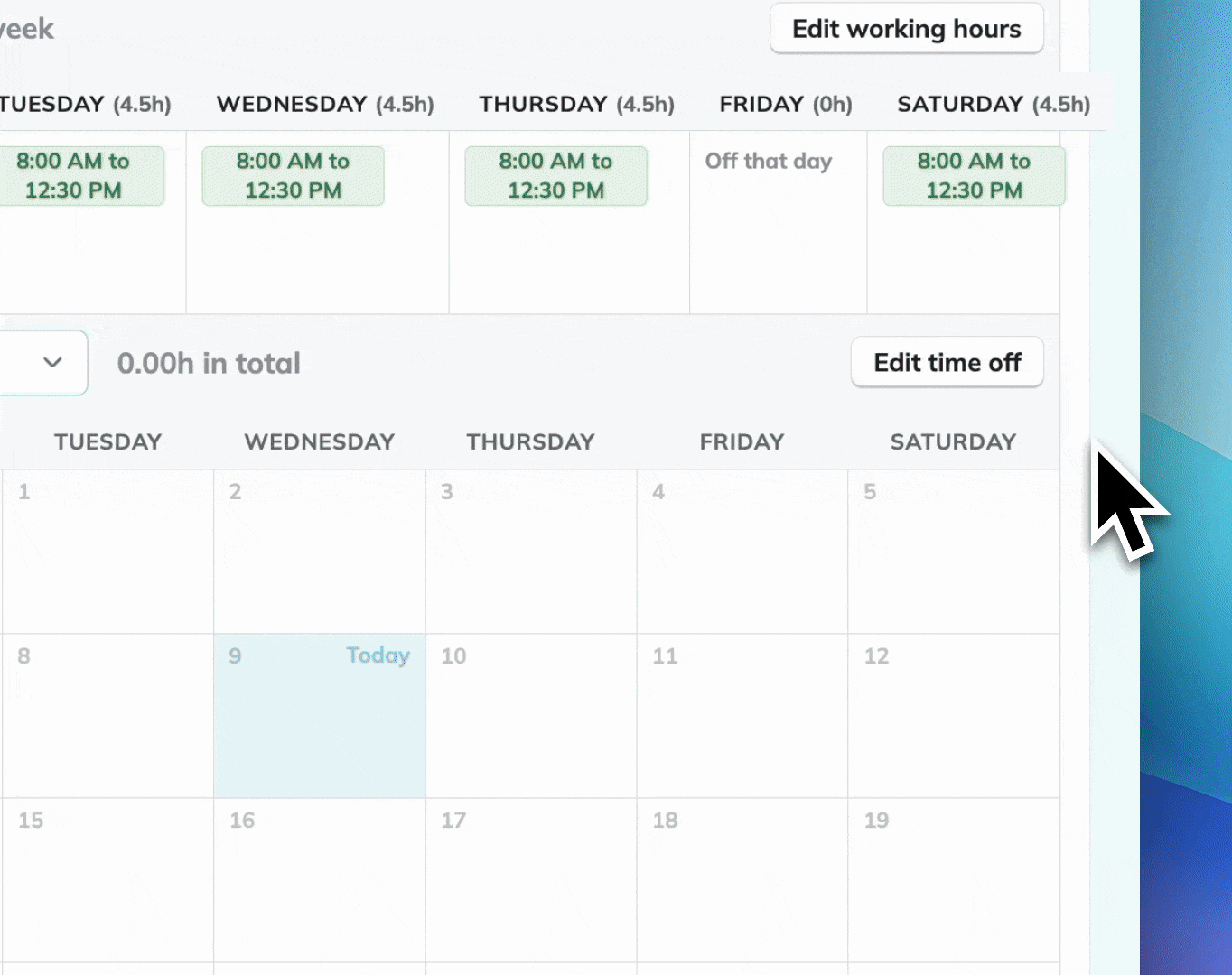This screenshot has width=1232, height=975.
Task: Pick day 10 in the Thursday column
Action: tap(530, 715)
